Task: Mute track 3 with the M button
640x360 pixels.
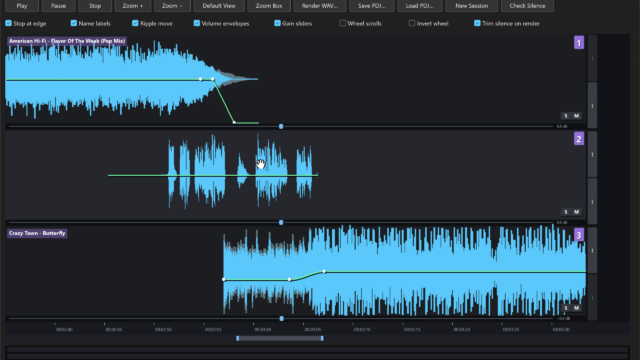Action: pyautogui.click(x=576, y=308)
